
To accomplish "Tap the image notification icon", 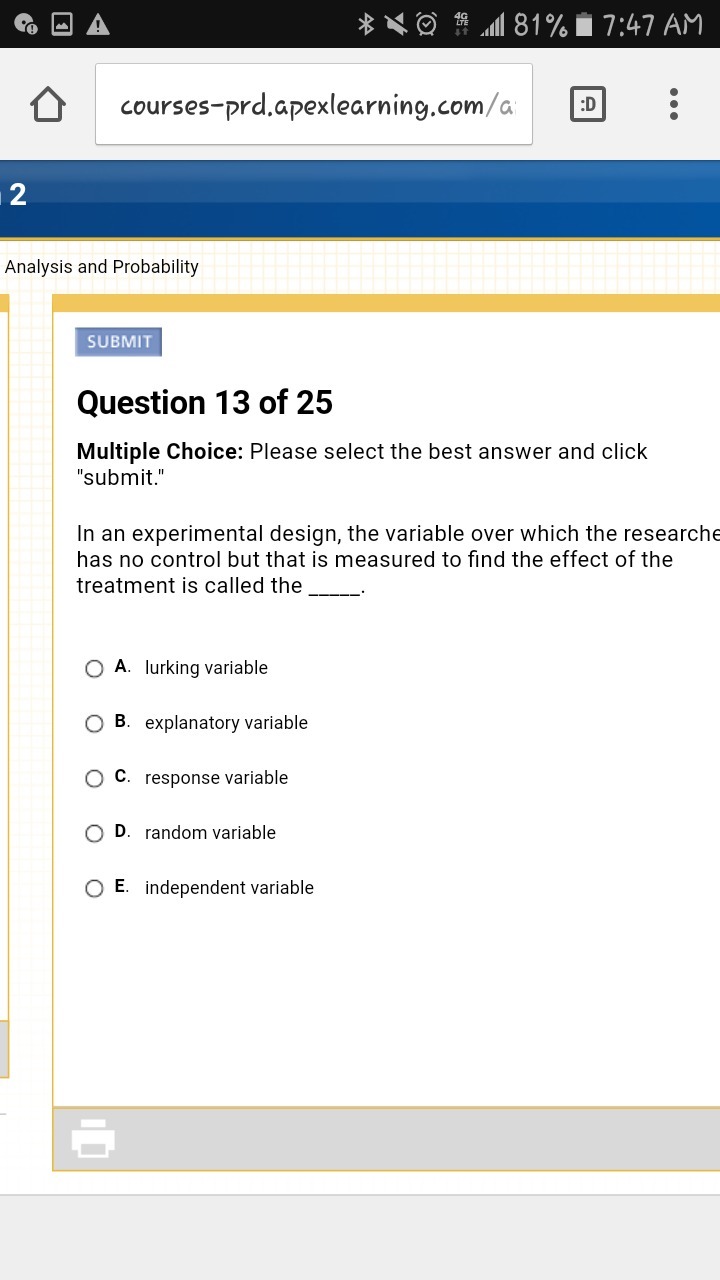I will tap(60, 24).
